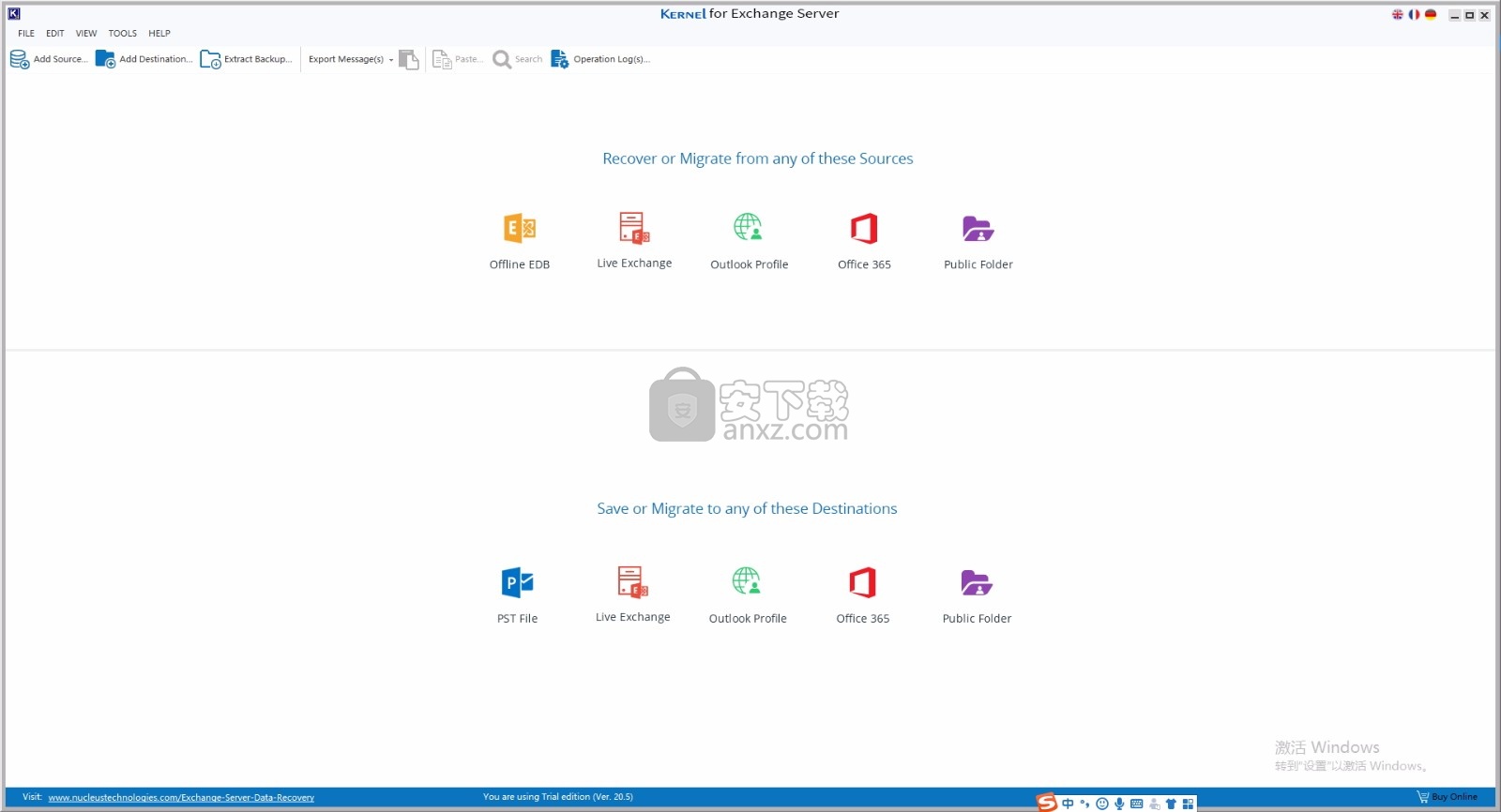Open the IME skin shirt icon
This screenshot has height=812, width=1501.
[1171, 804]
